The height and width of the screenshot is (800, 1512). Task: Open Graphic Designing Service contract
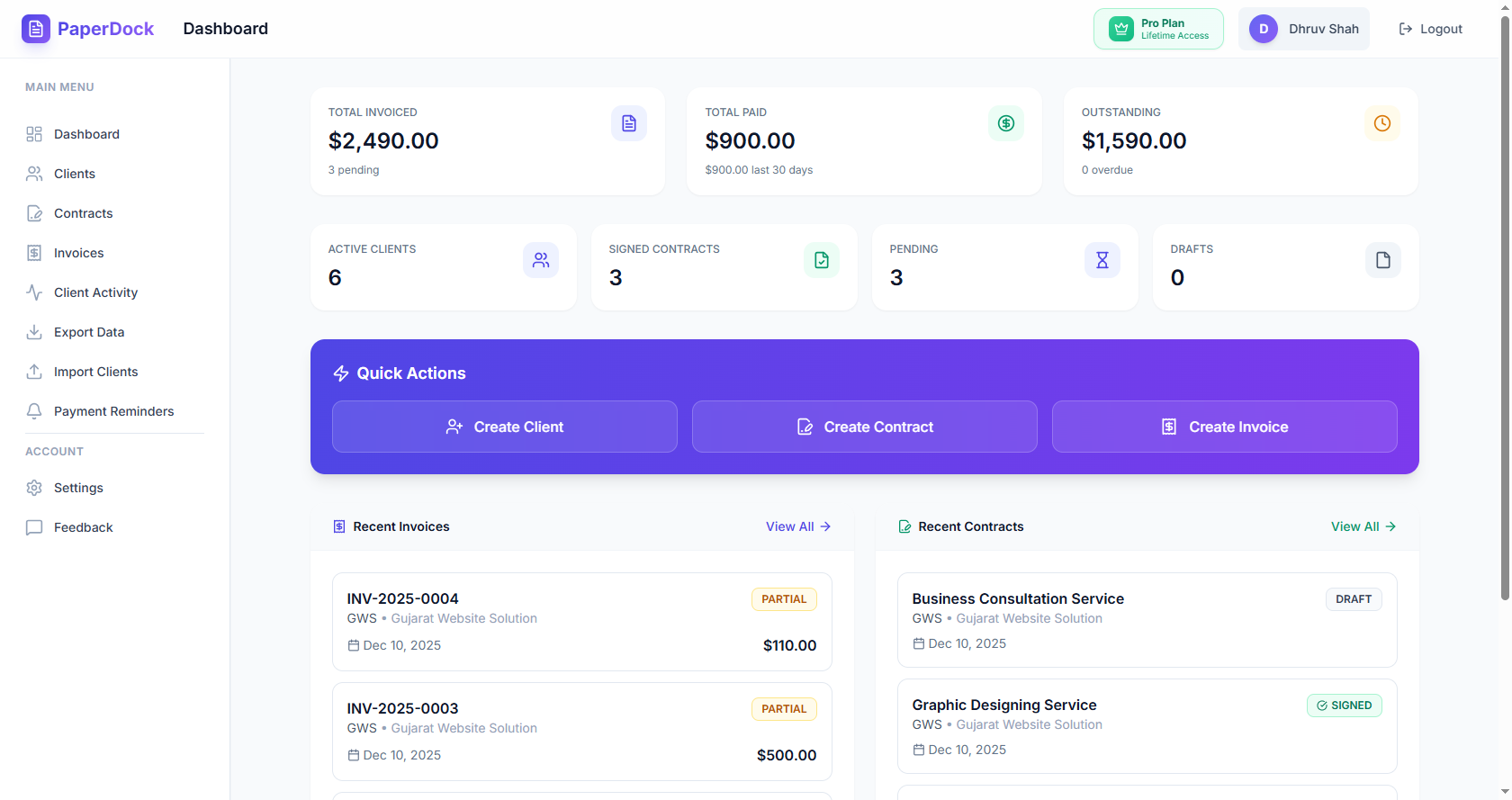(1147, 726)
